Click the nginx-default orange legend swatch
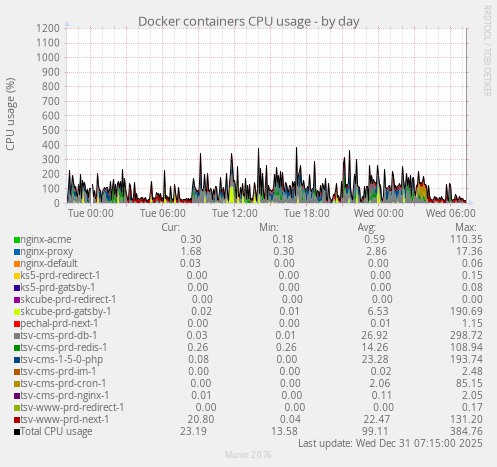The width and height of the screenshot is (497, 467). tap(17, 264)
